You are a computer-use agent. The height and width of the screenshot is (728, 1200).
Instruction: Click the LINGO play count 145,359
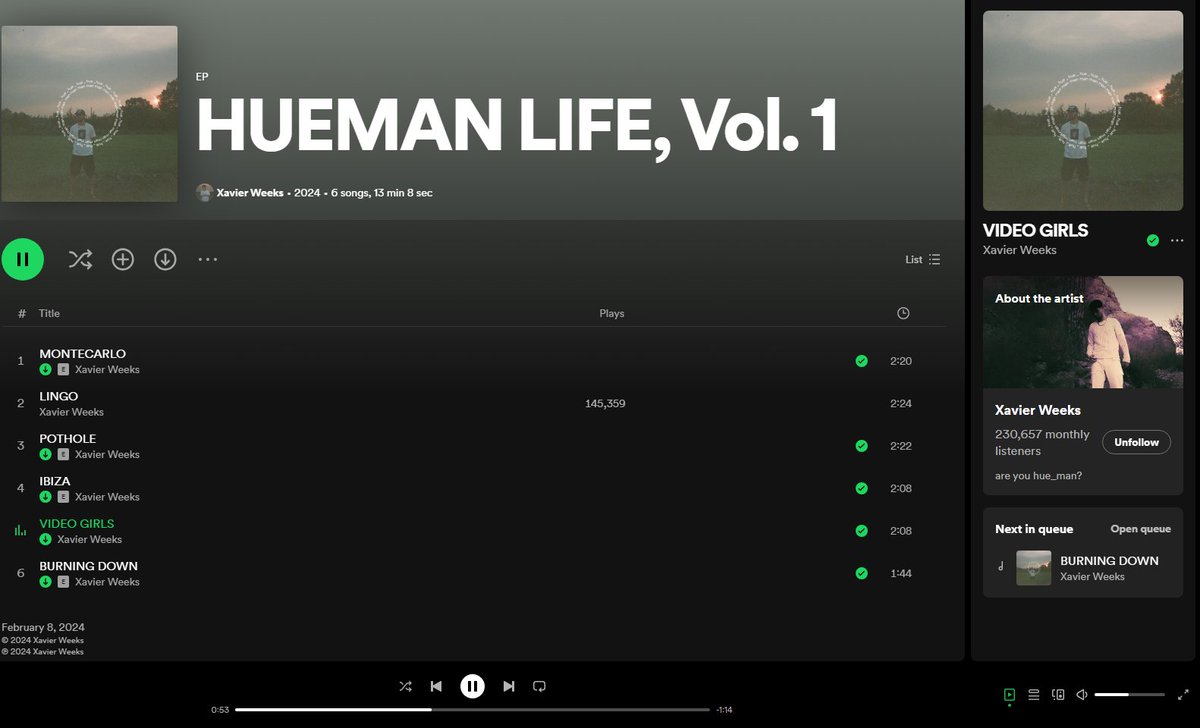click(x=605, y=404)
